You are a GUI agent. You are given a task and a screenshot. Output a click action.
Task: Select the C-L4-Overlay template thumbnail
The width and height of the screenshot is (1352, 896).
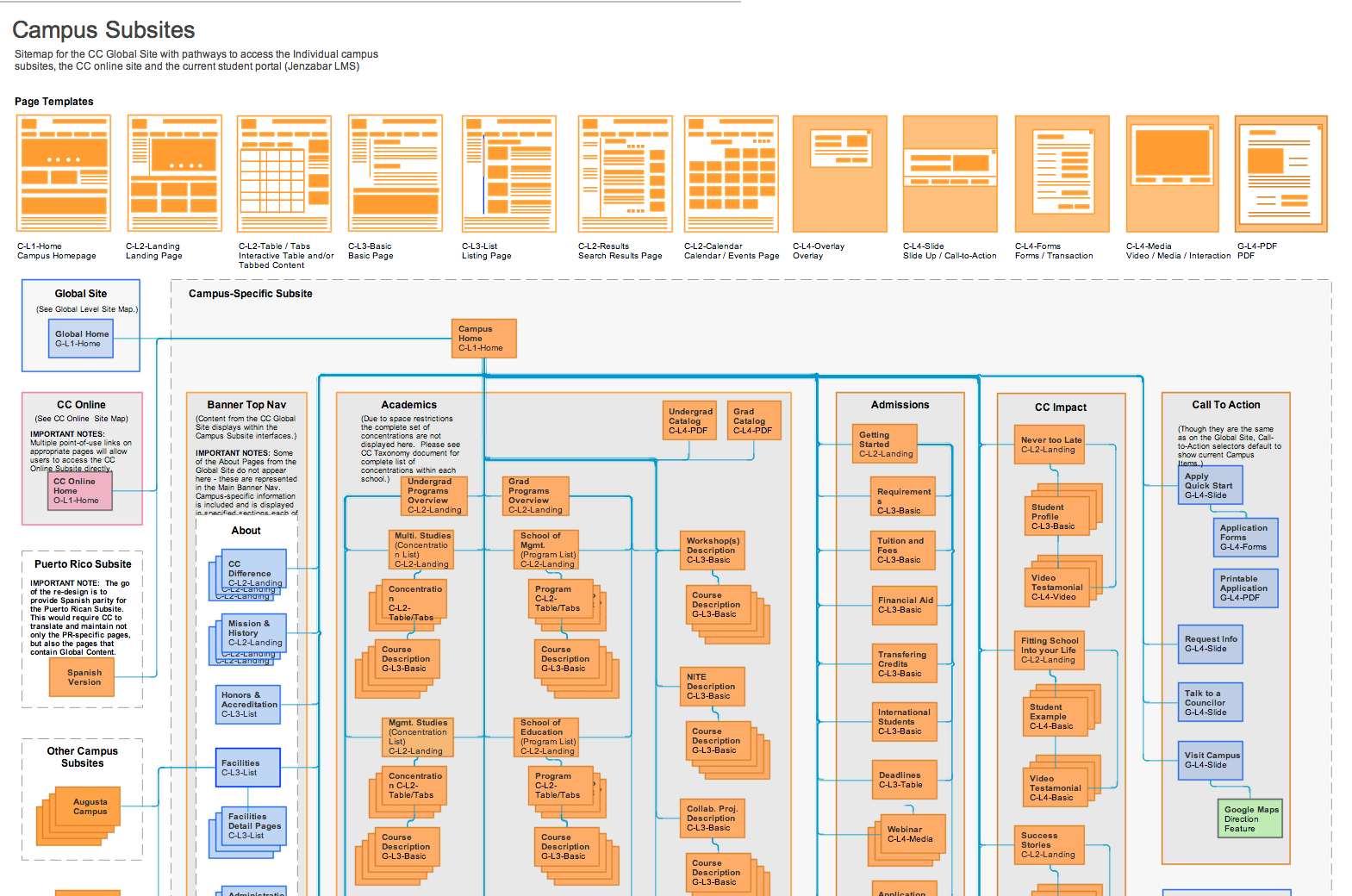click(840, 174)
